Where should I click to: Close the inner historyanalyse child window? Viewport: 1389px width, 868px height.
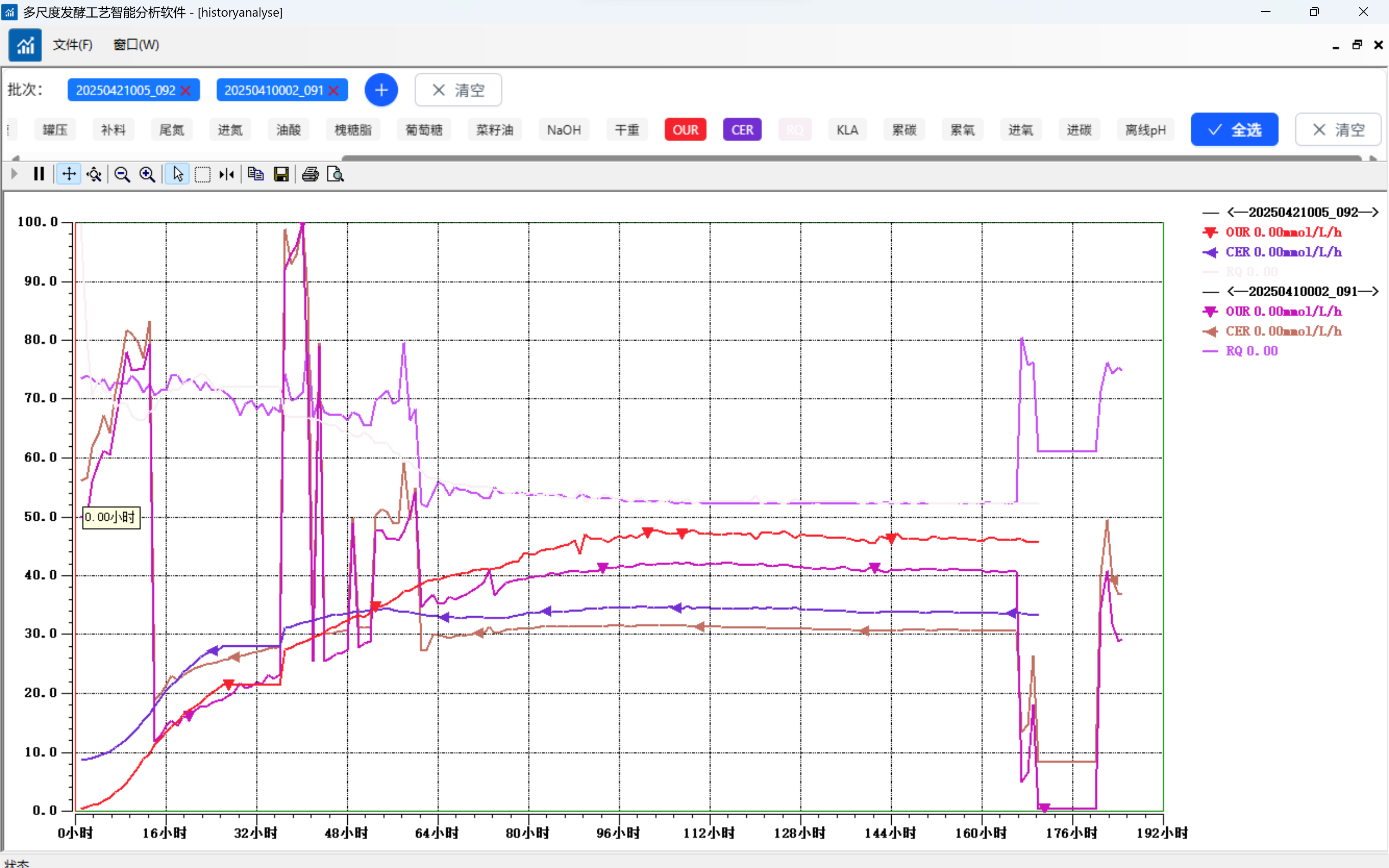(1379, 45)
